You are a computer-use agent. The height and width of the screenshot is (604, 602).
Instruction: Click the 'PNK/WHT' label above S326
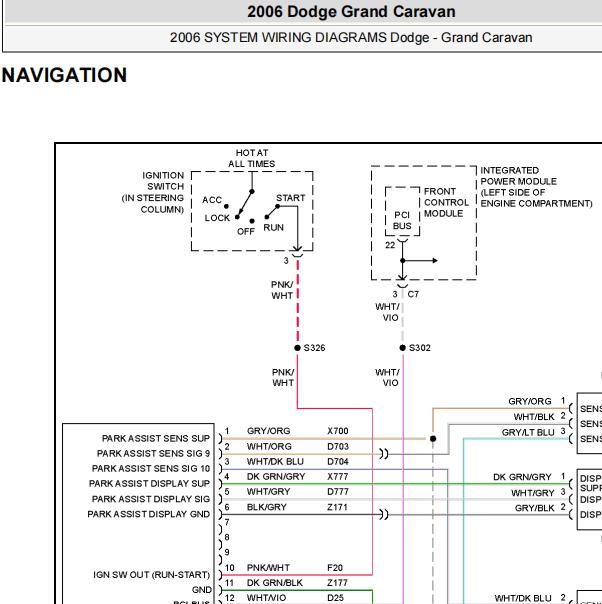click(282, 290)
